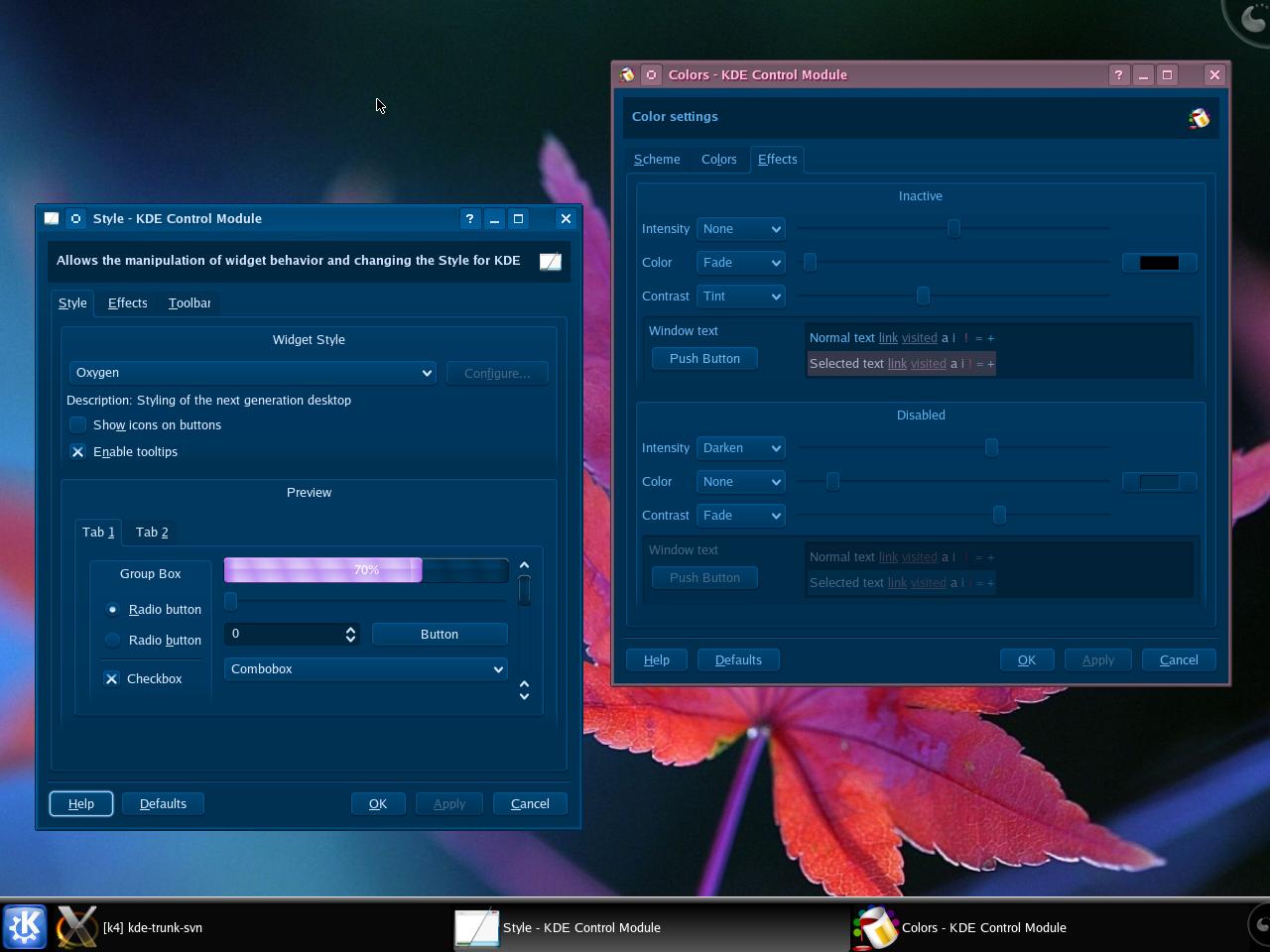Click the Inactive Intensity slider handle

(953, 229)
